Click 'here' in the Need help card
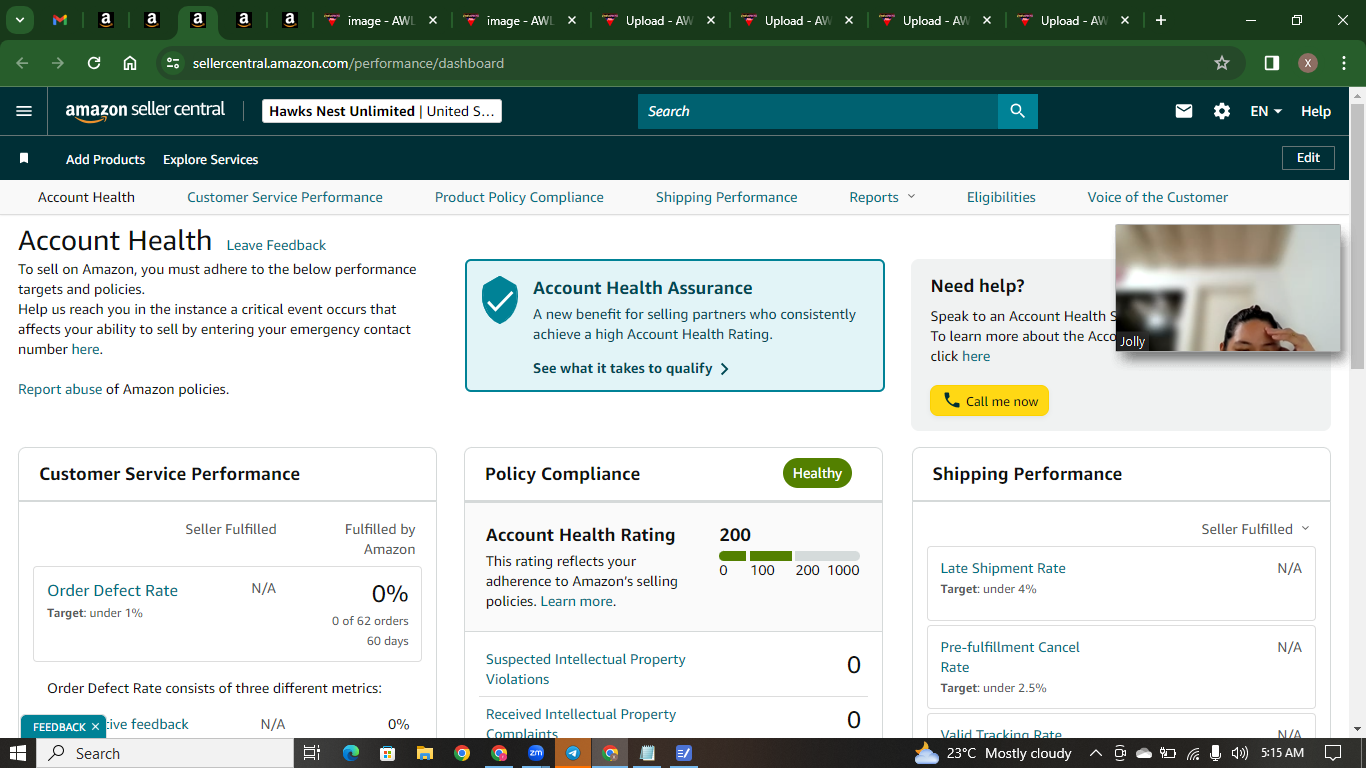1366x768 pixels. (x=976, y=356)
